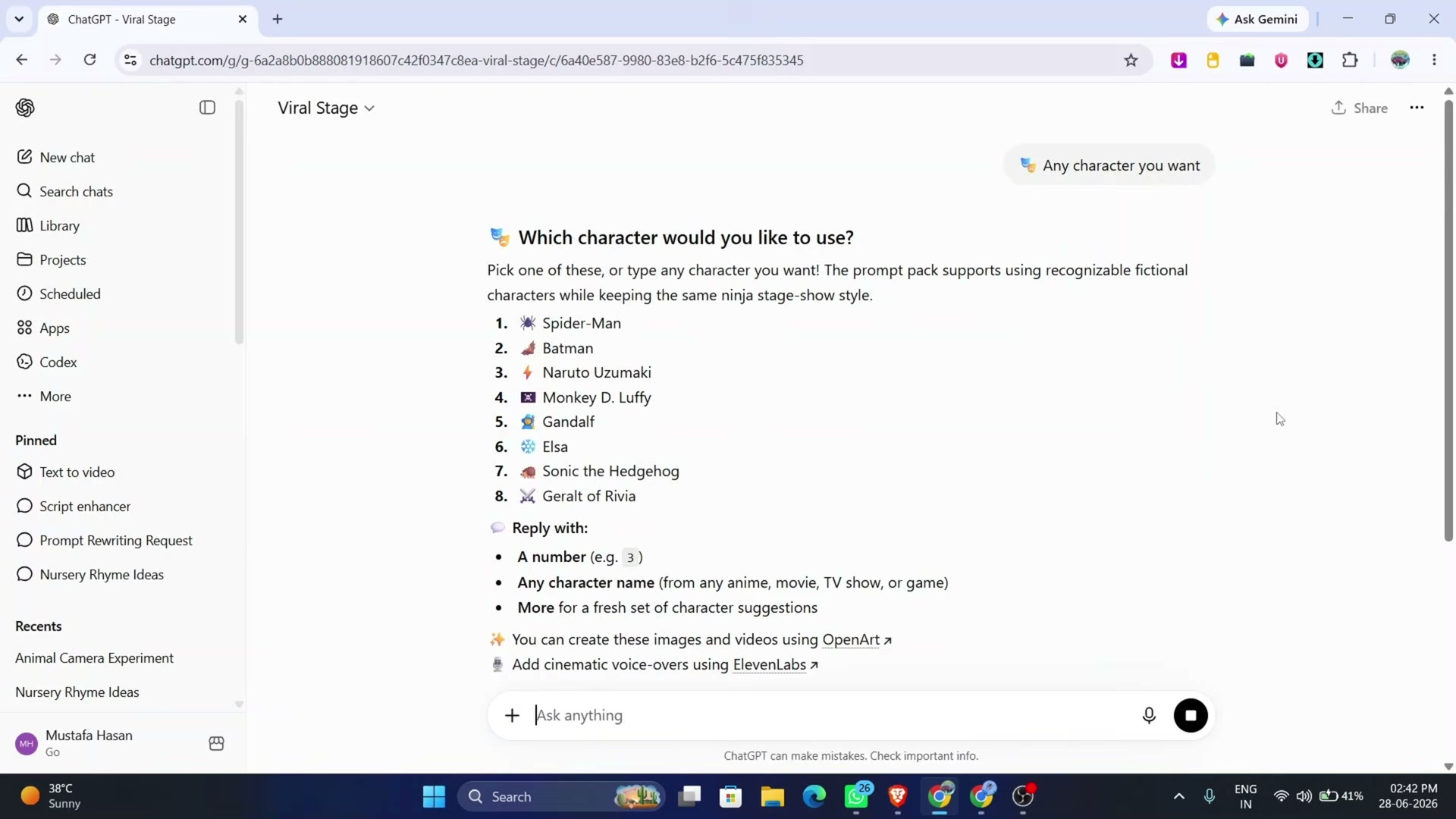Click the site information icon in address bar
The image size is (1456, 819).
coord(130,60)
